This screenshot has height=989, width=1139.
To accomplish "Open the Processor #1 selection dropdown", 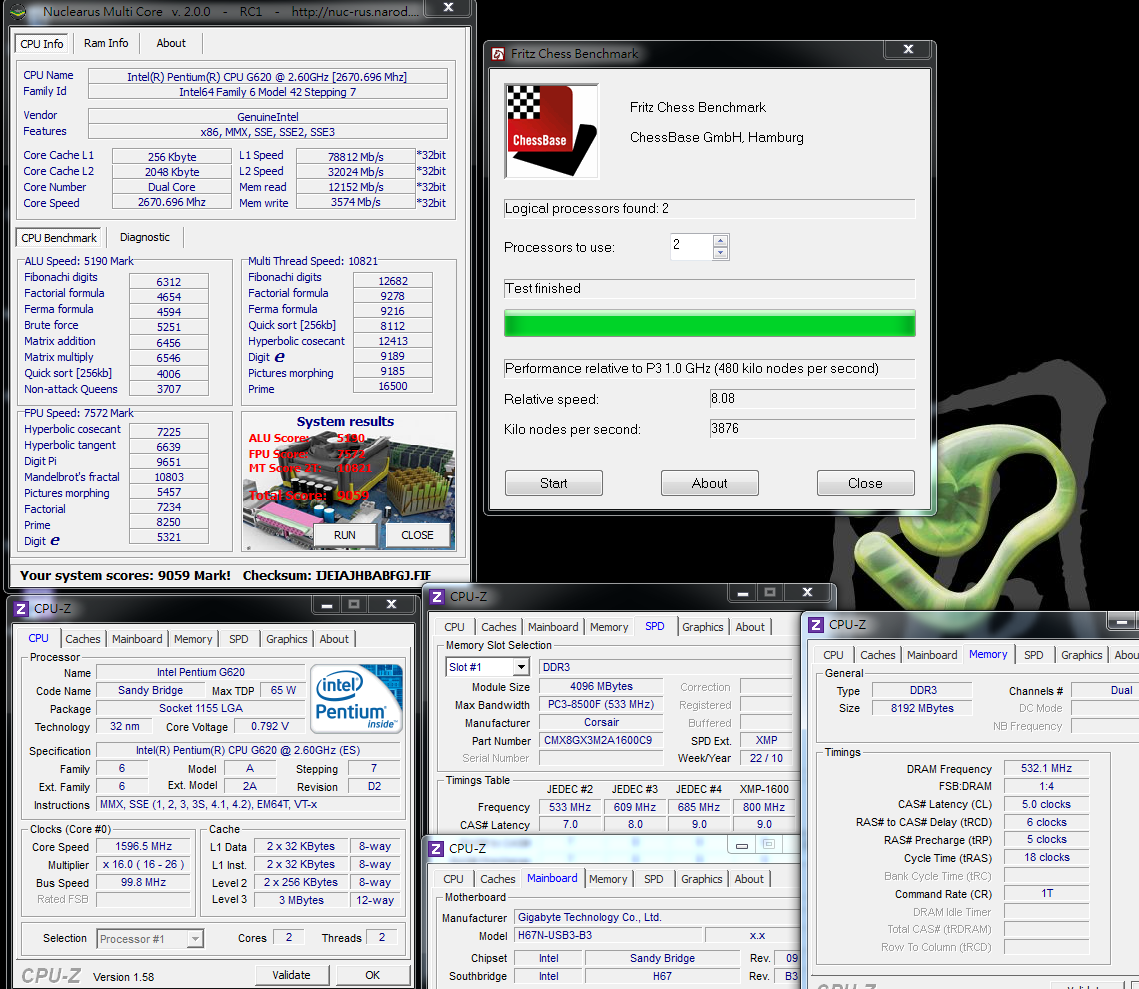I will 195,939.
